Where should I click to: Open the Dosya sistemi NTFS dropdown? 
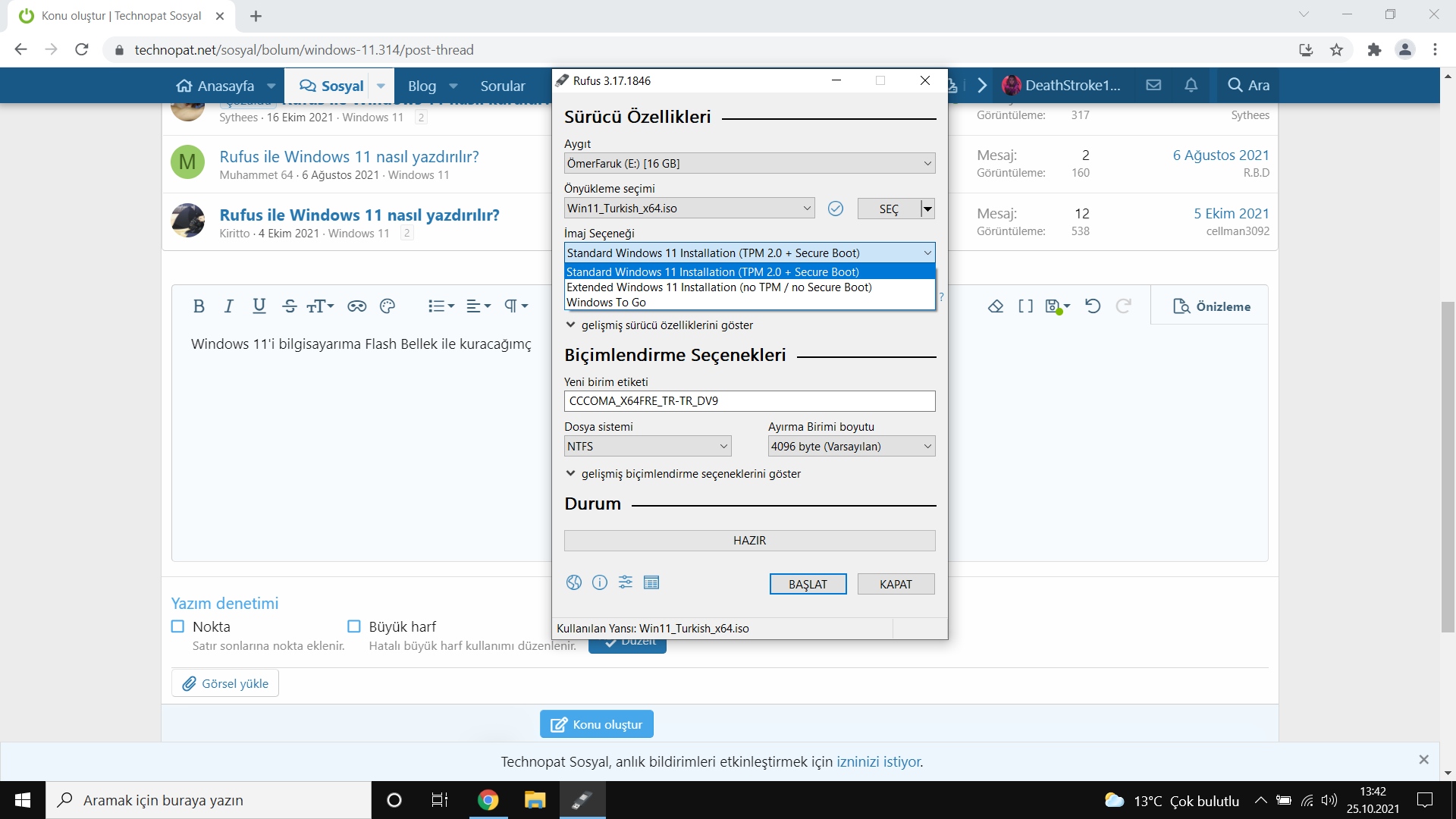tap(648, 447)
